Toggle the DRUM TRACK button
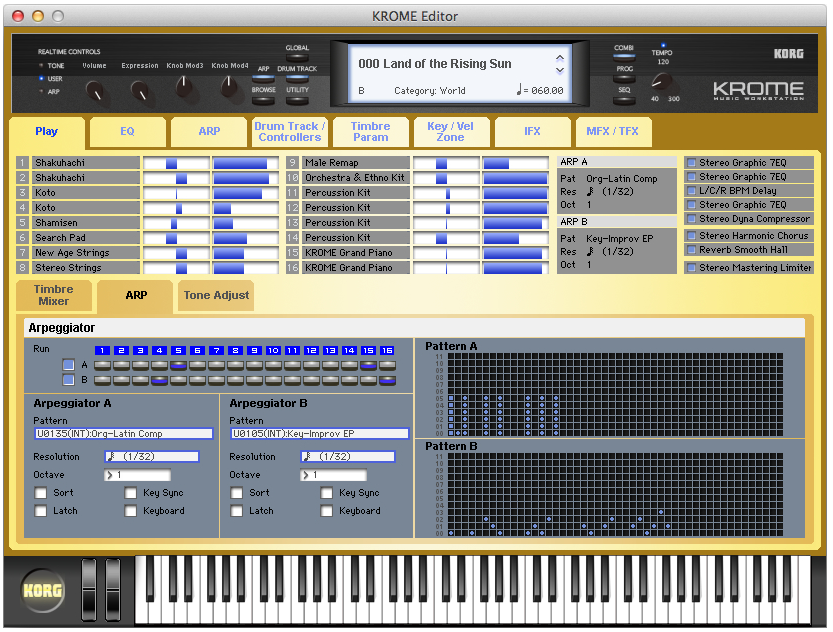This screenshot has height=632, width=833. pyautogui.click(x=297, y=79)
